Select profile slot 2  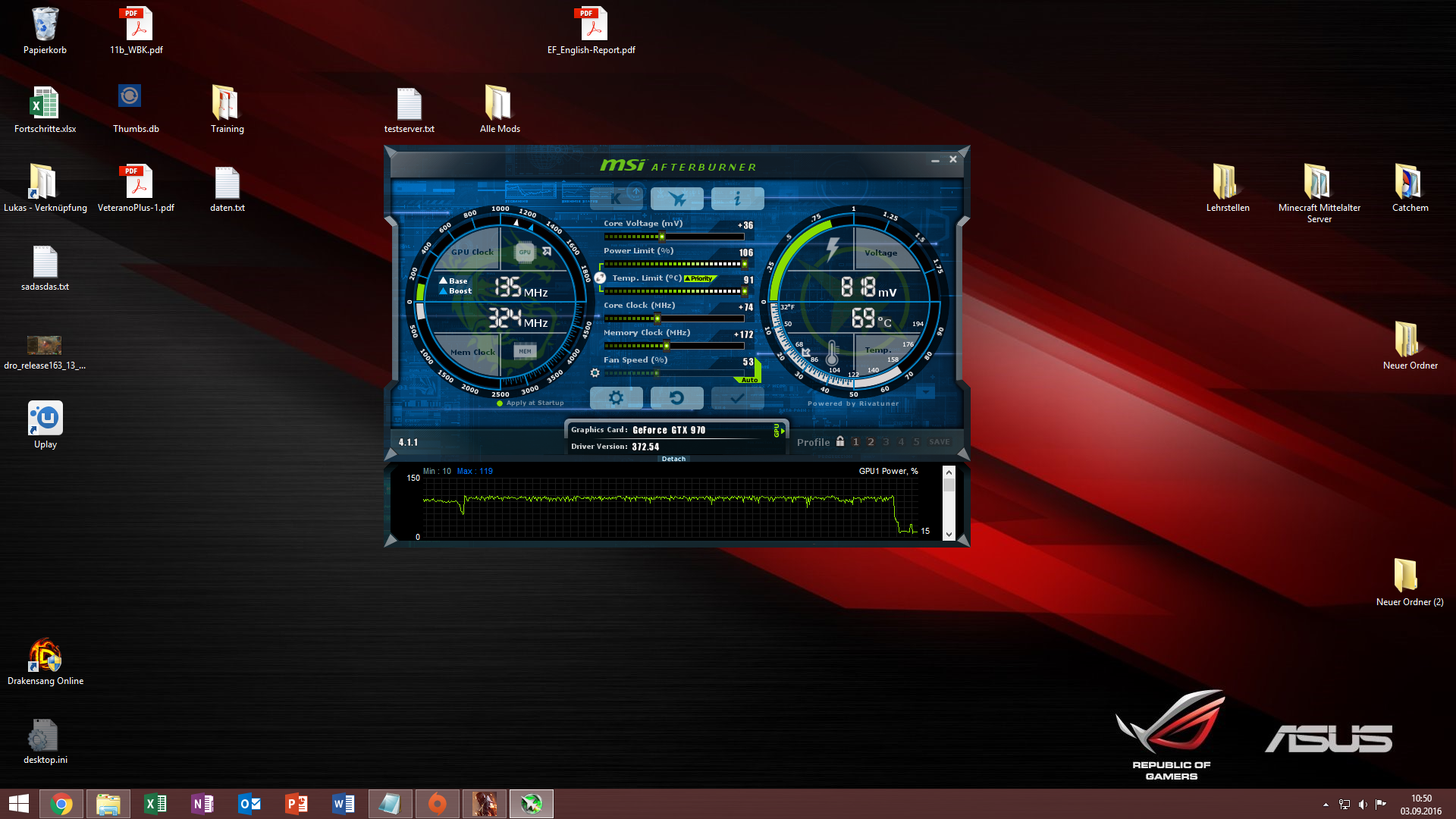tap(871, 442)
